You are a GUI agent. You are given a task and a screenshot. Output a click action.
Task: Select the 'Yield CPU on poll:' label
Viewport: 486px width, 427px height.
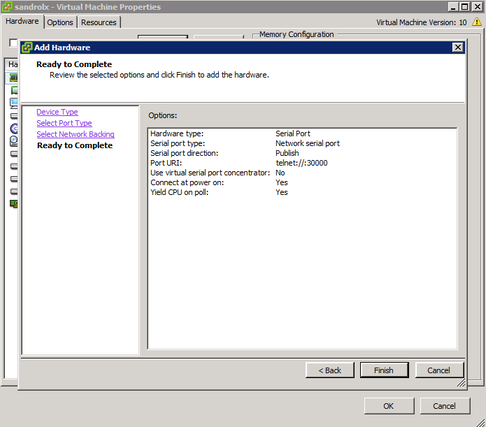tap(179, 192)
